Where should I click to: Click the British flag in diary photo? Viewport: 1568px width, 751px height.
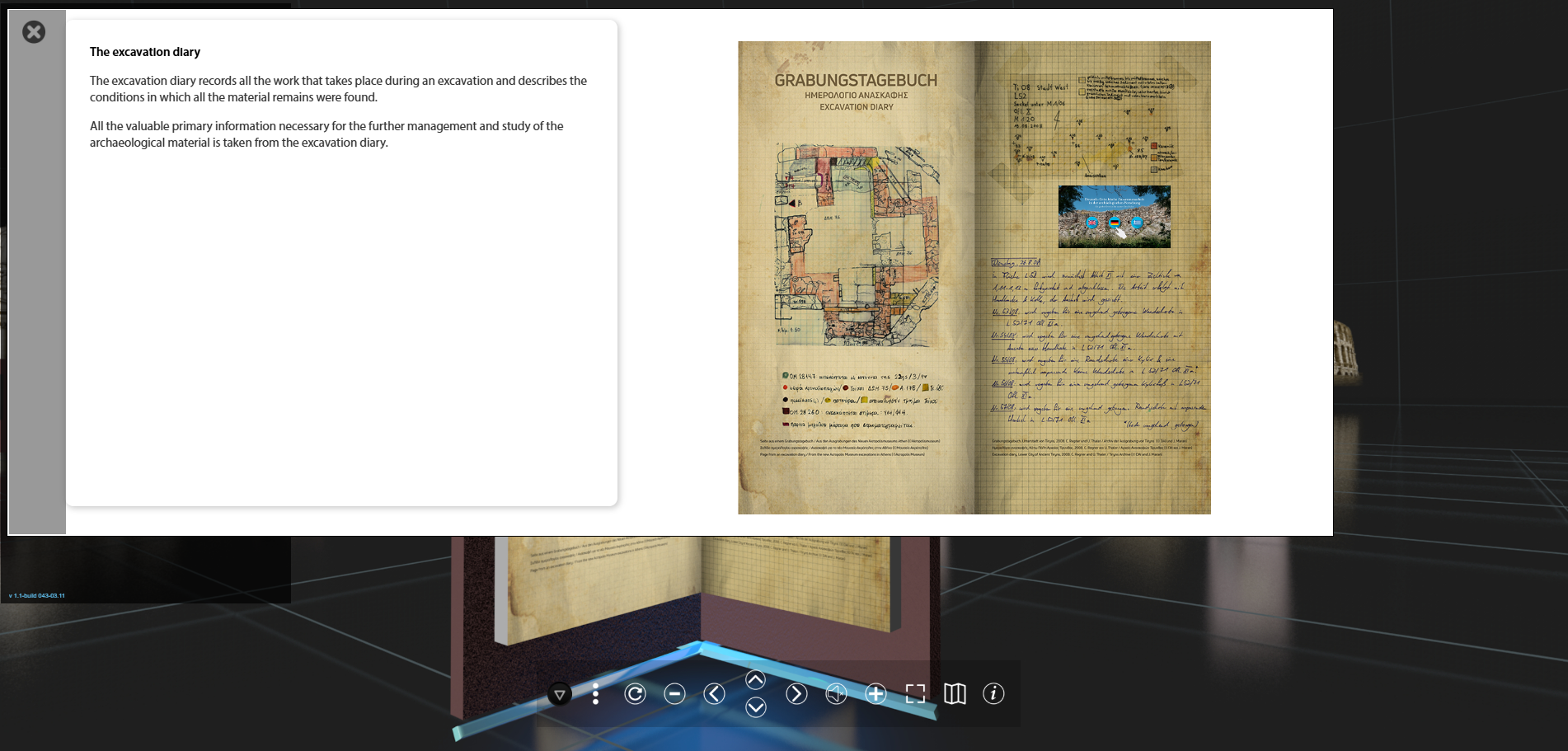(1092, 223)
